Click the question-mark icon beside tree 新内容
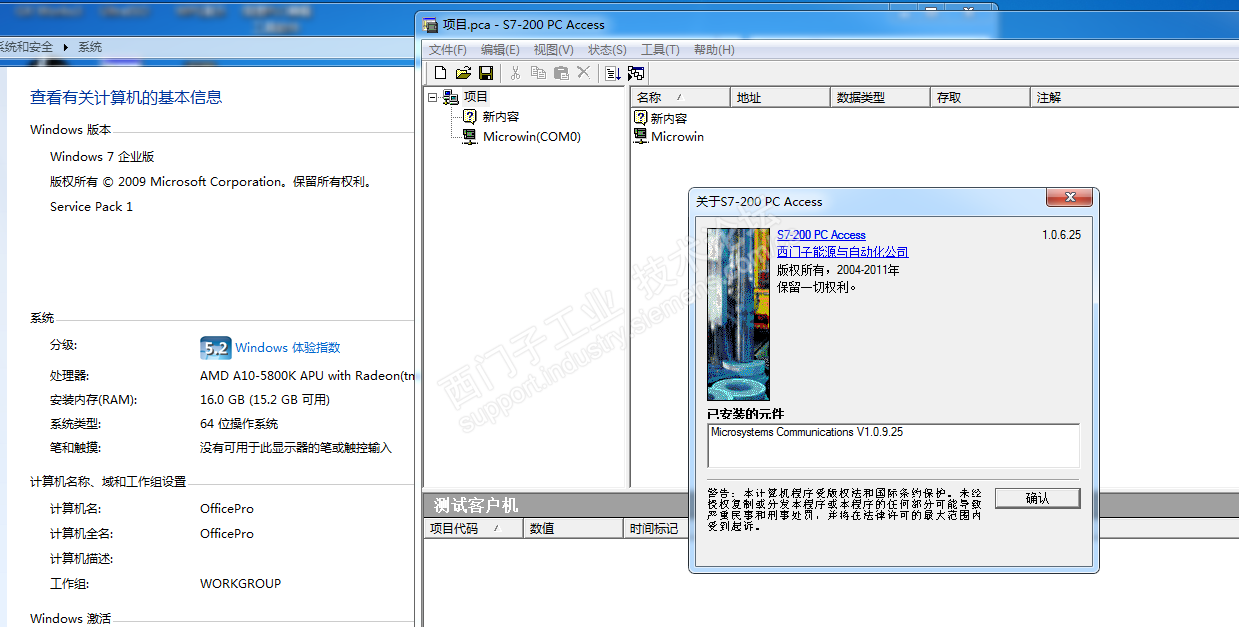Image resolution: width=1239 pixels, height=627 pixels. click(x=470, y=117)
